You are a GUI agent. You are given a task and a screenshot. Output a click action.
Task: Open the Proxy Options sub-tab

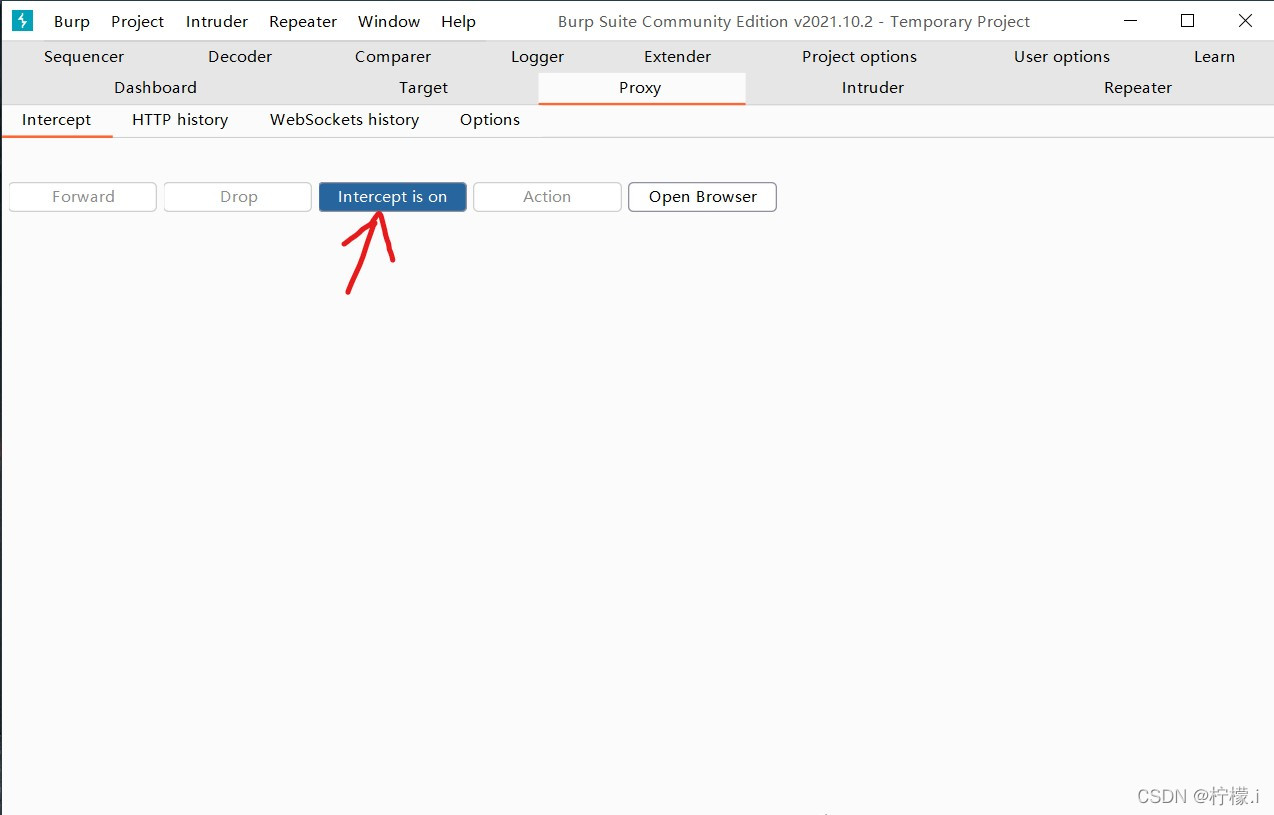click(x=490, y=120)
